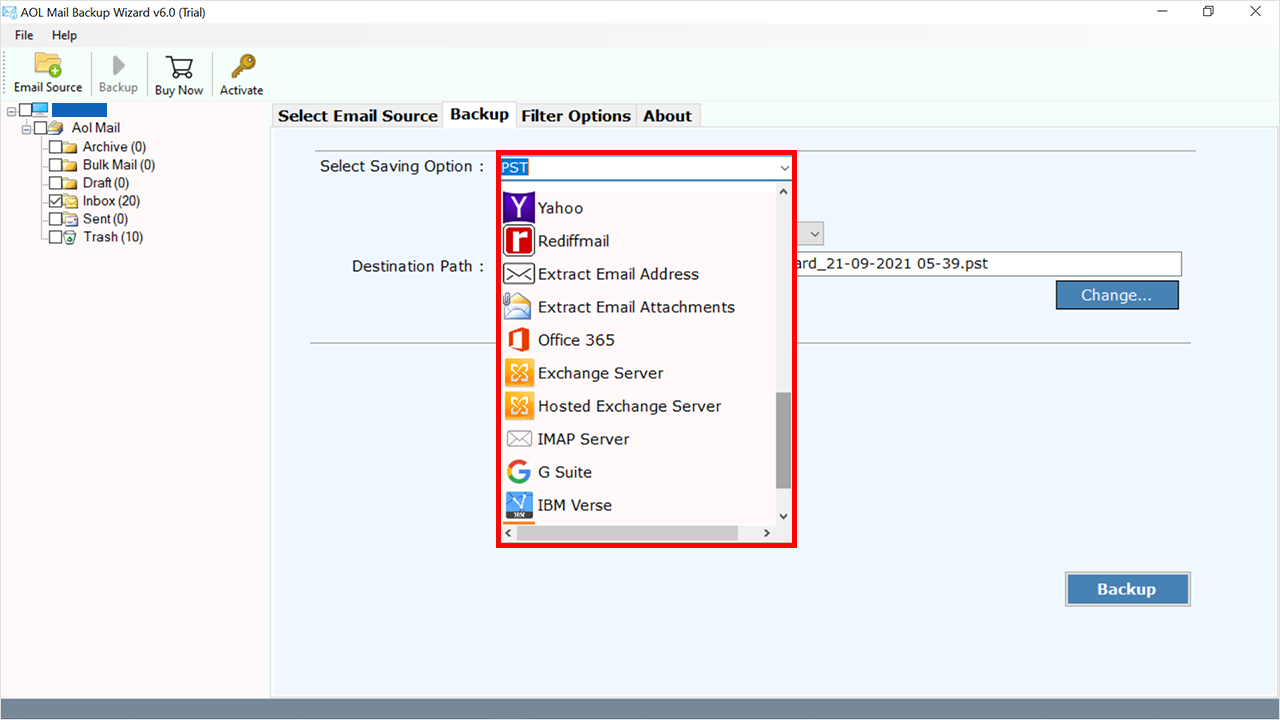Click the Draft folder icon

click(x=70, y=183)
